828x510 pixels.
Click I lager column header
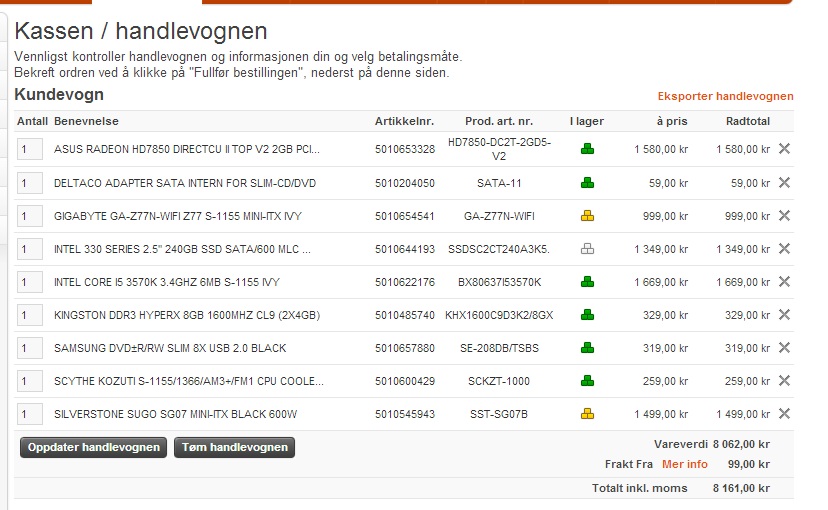coord(587,121)
